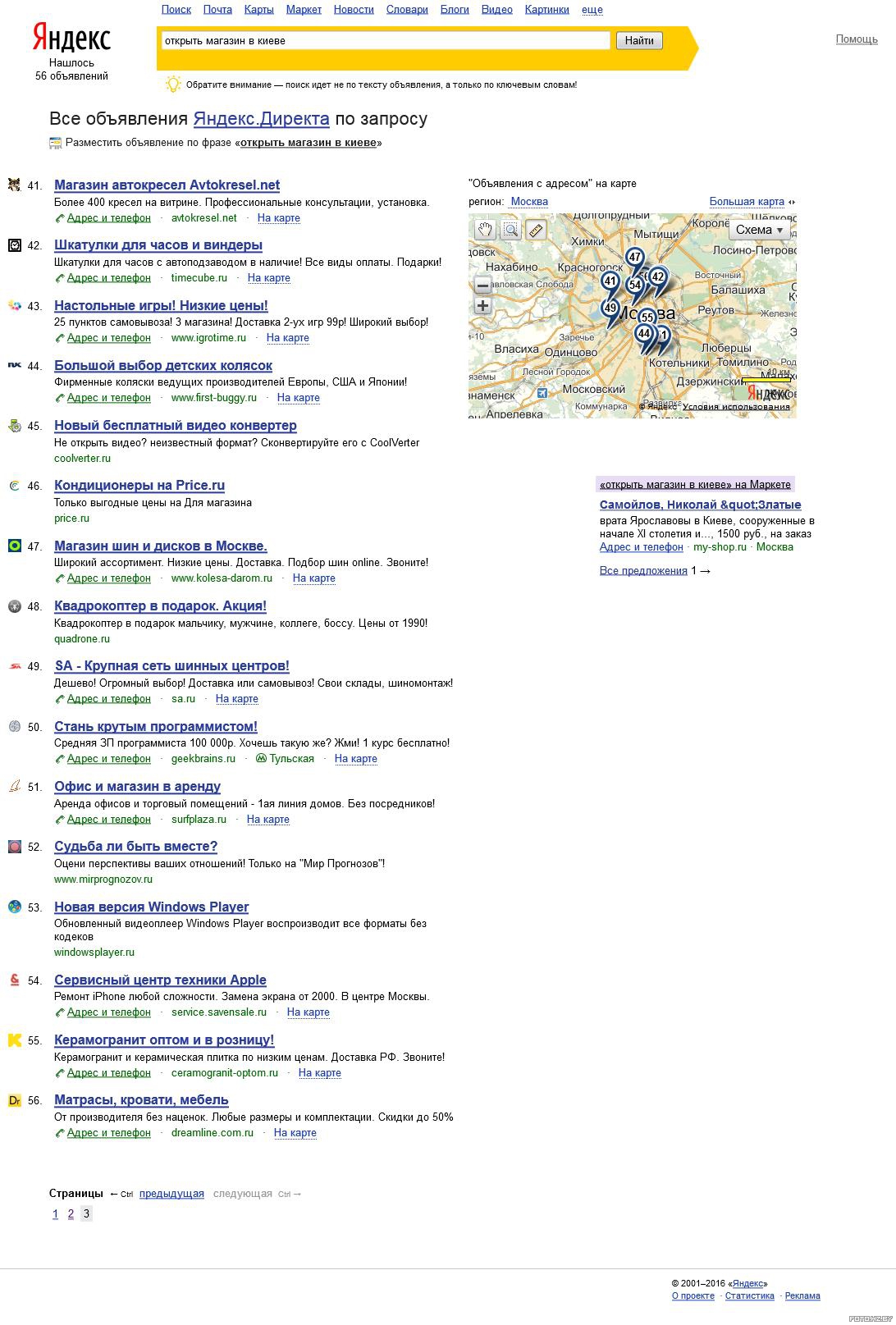896x1325 pixels.
Task: Open the Схема map type dropdown
Action: tap(760, 230)
